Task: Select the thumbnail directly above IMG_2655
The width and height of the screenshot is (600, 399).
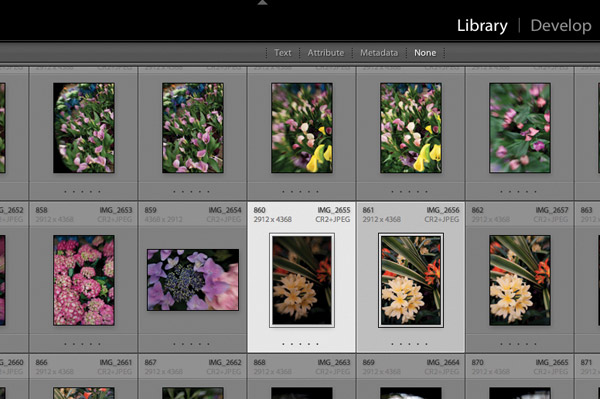Action: click(x=302, y=128)
